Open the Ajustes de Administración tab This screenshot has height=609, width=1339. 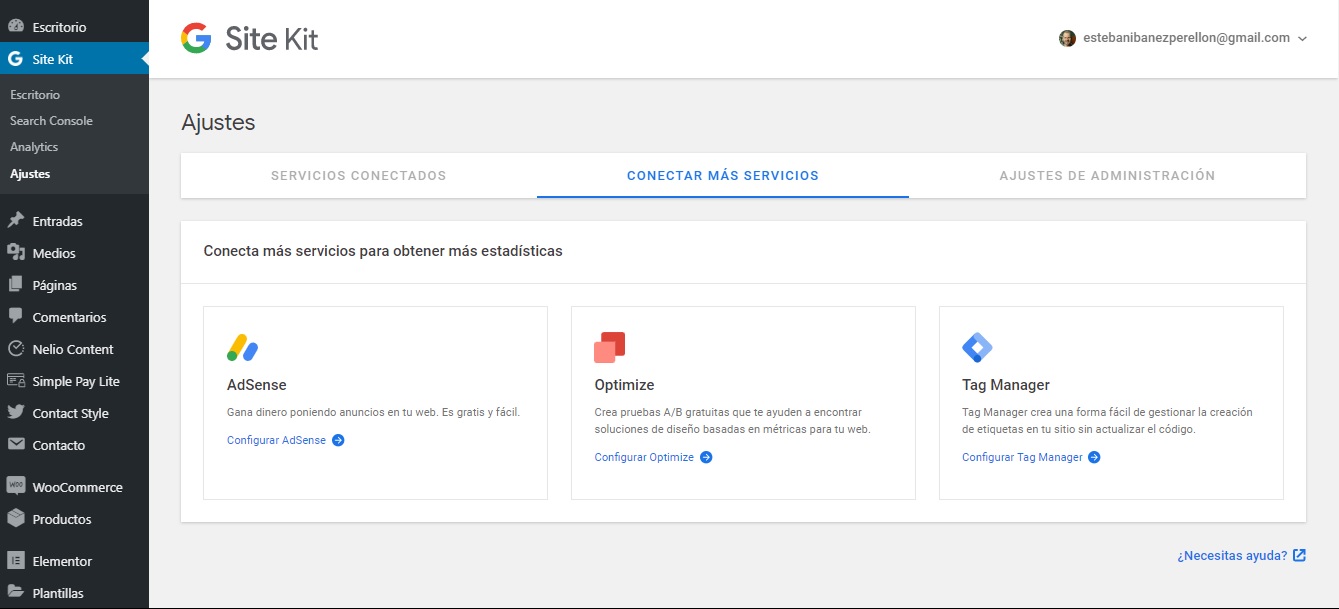click(x=1107, y=175)
